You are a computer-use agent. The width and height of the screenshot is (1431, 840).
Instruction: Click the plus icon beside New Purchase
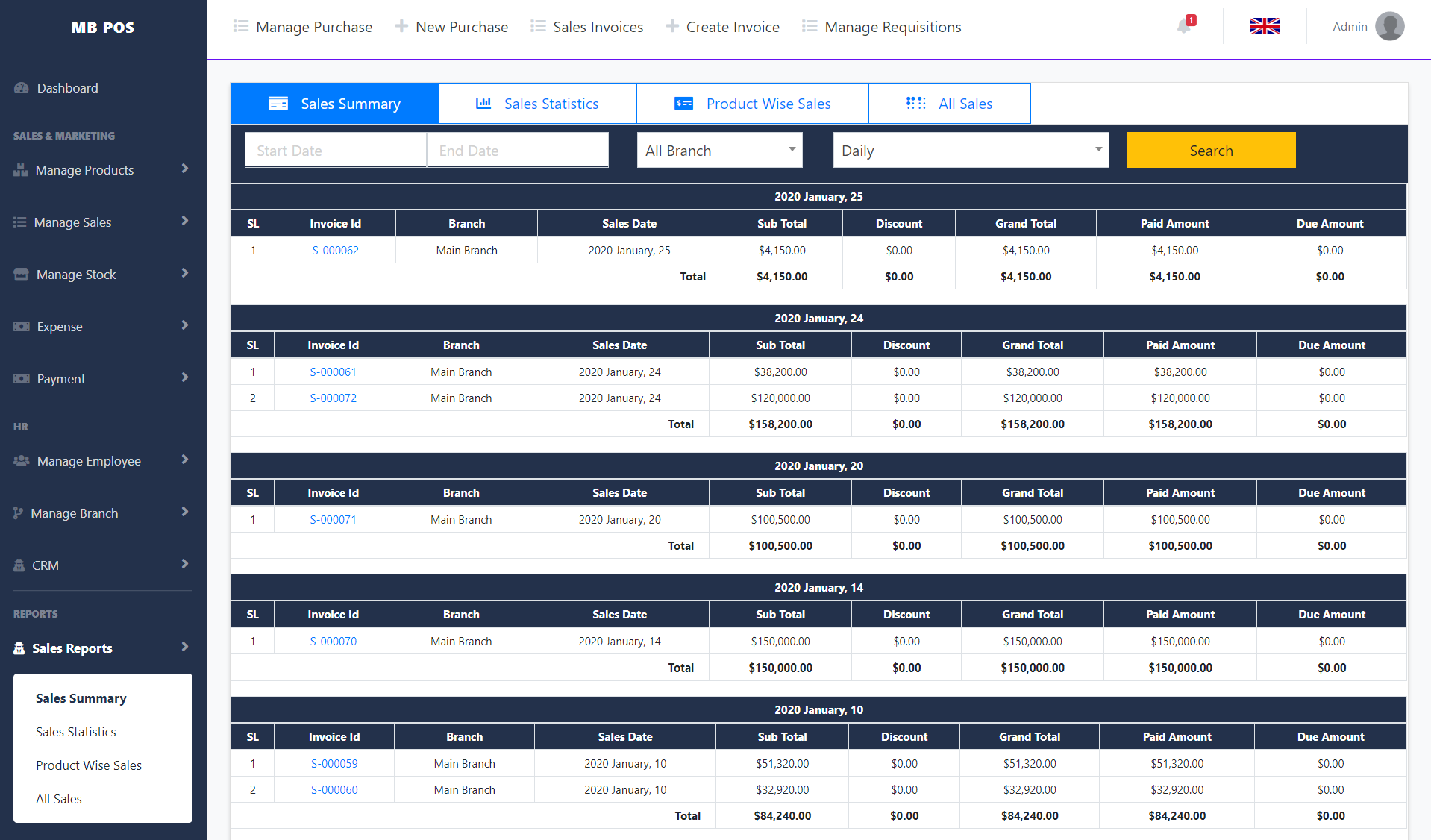point(401,26)
